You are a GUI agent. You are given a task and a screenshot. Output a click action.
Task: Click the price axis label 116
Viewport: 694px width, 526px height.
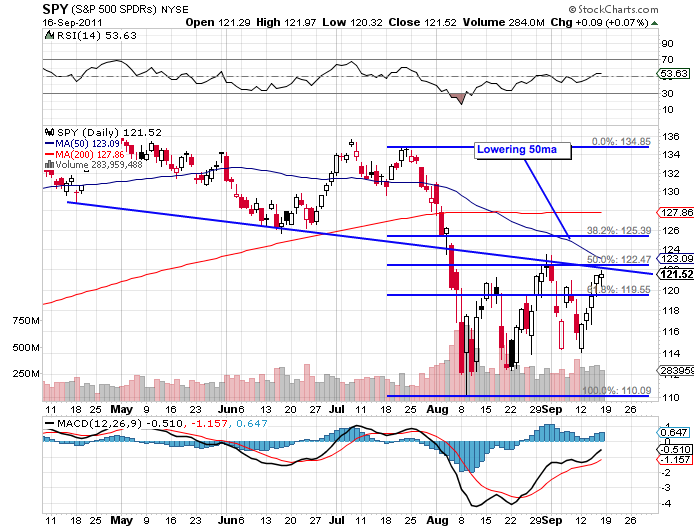coord(671,332)
